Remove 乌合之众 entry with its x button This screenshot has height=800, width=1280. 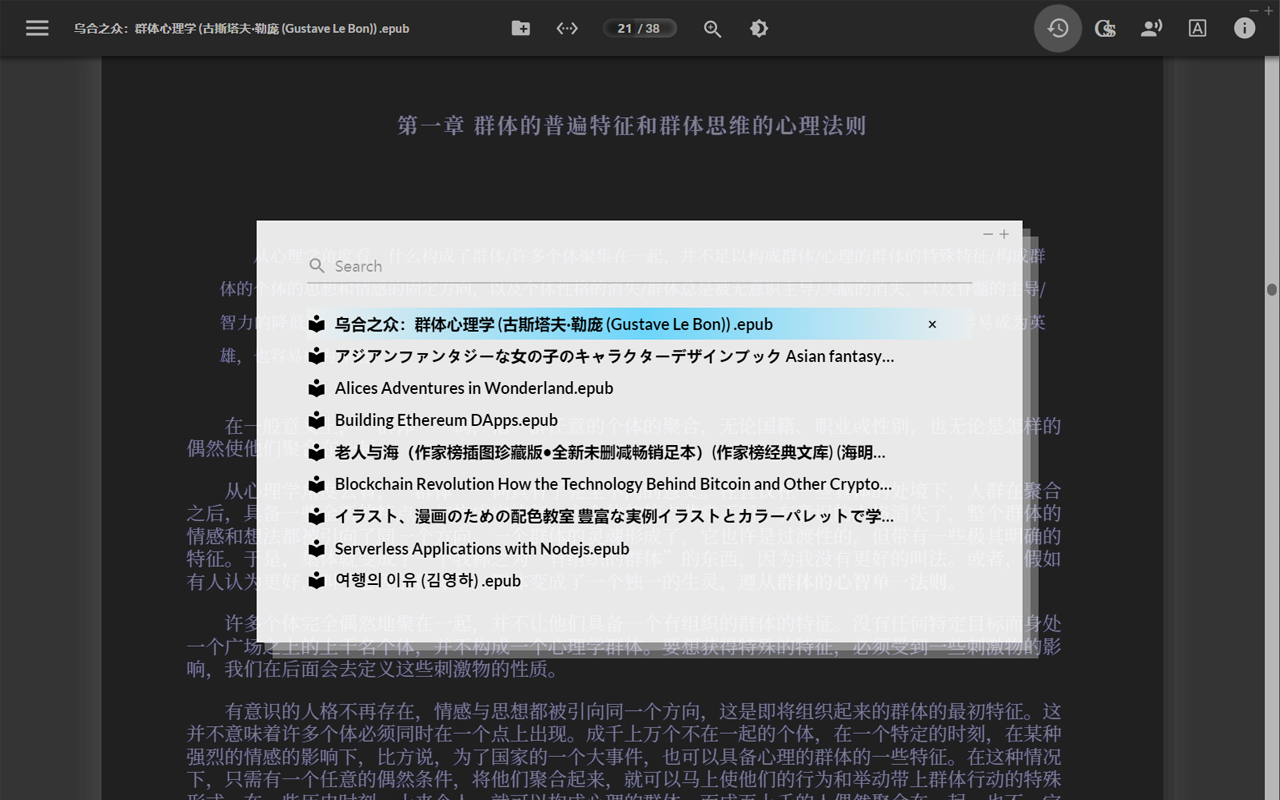coord(931,324)
